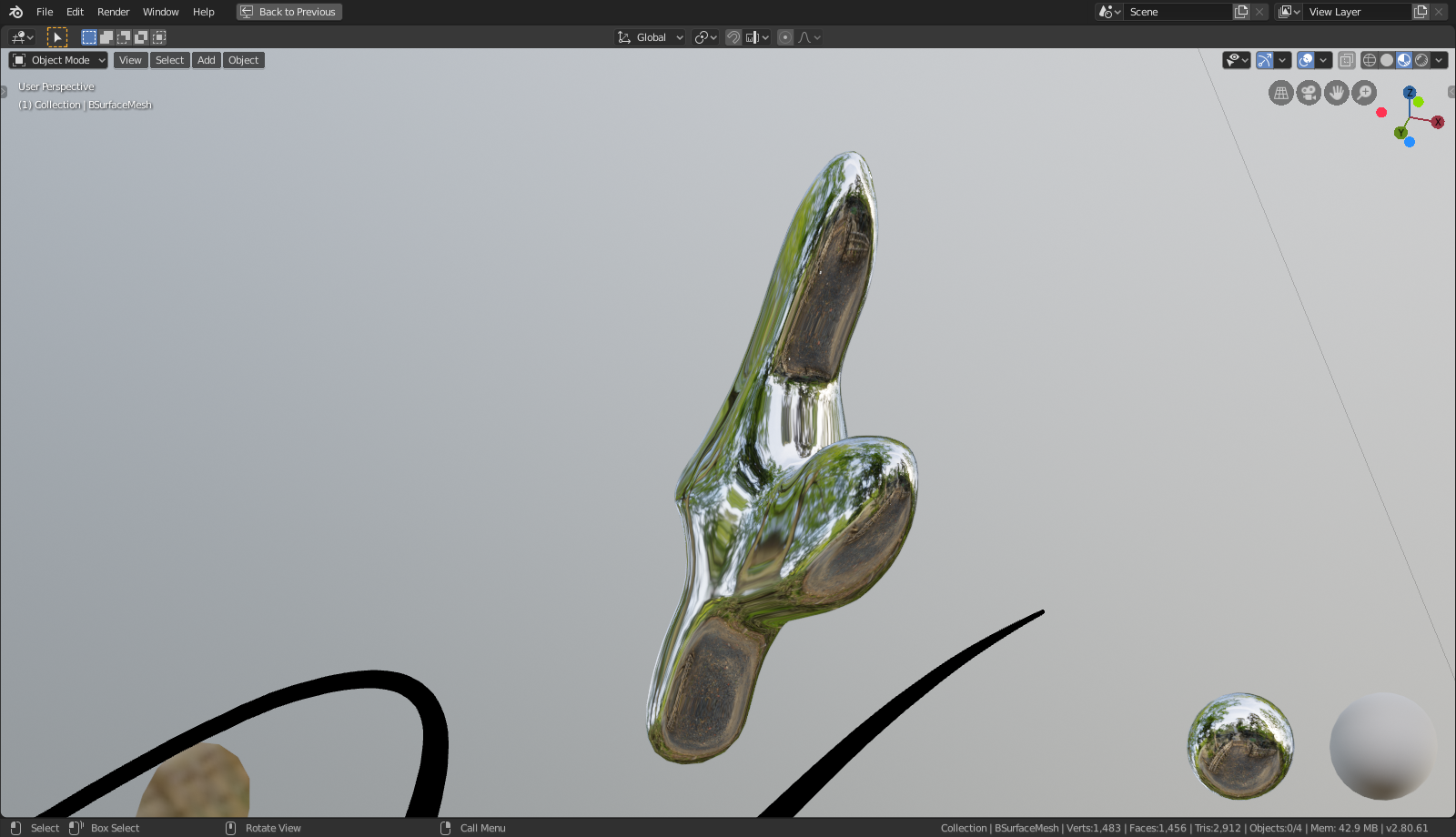Open the viewport View menu
Image resolution: width=1456 pixels, height=837 pixels.
[x=130, y=60]
